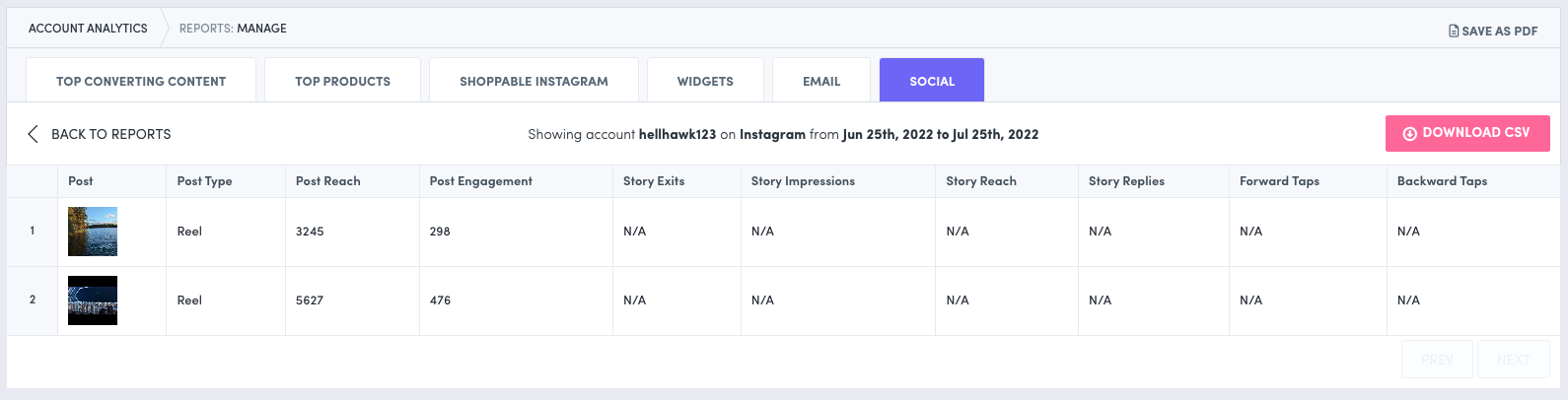Screen dimensions: 1568x400
Task: Click the back arrow chevron icon
Action: [33, 134]
